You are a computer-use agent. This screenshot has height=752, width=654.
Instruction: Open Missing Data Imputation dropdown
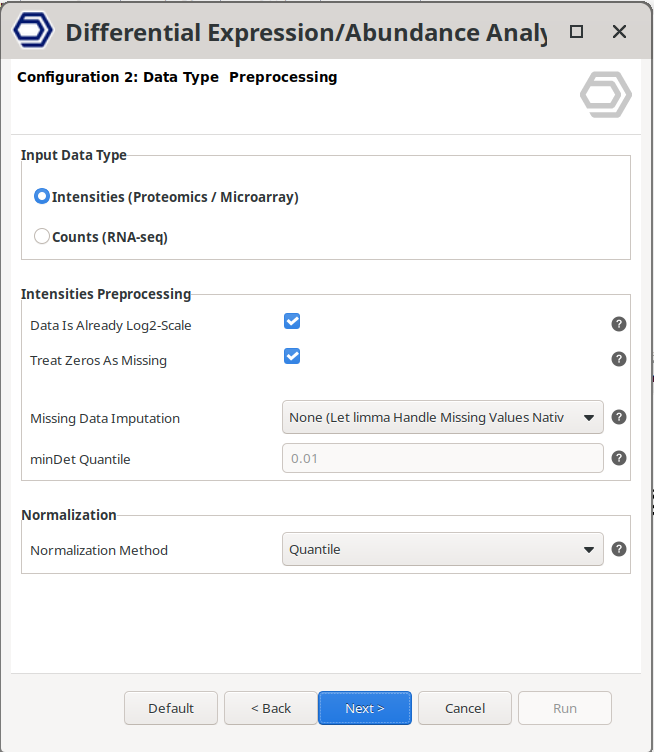click(x=443, y=417)
